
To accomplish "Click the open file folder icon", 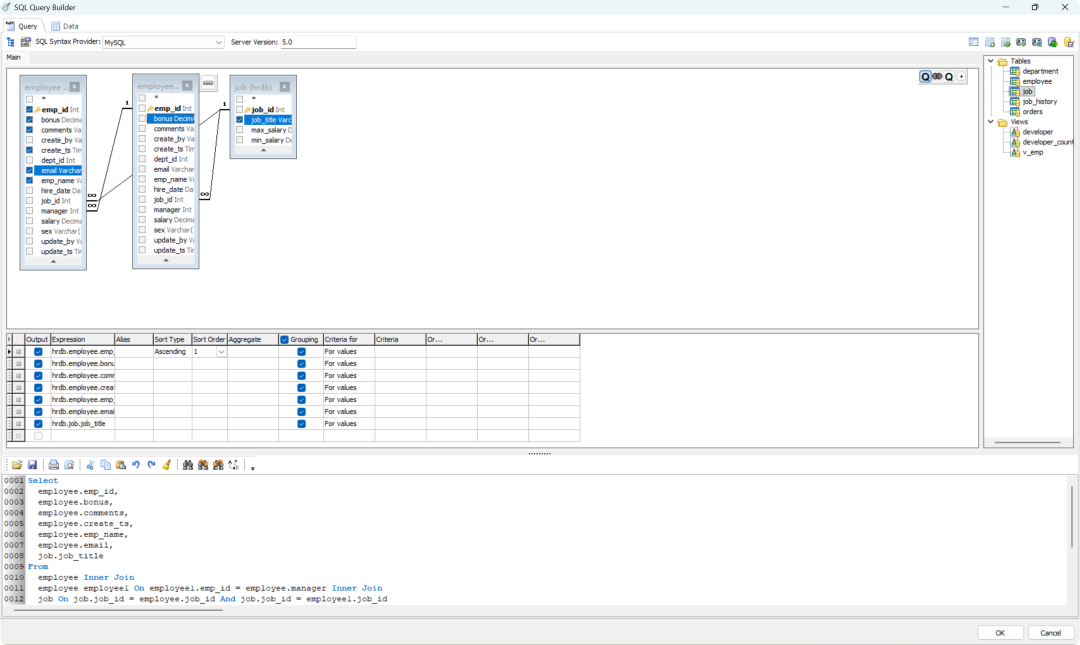I will pos(17,465).
